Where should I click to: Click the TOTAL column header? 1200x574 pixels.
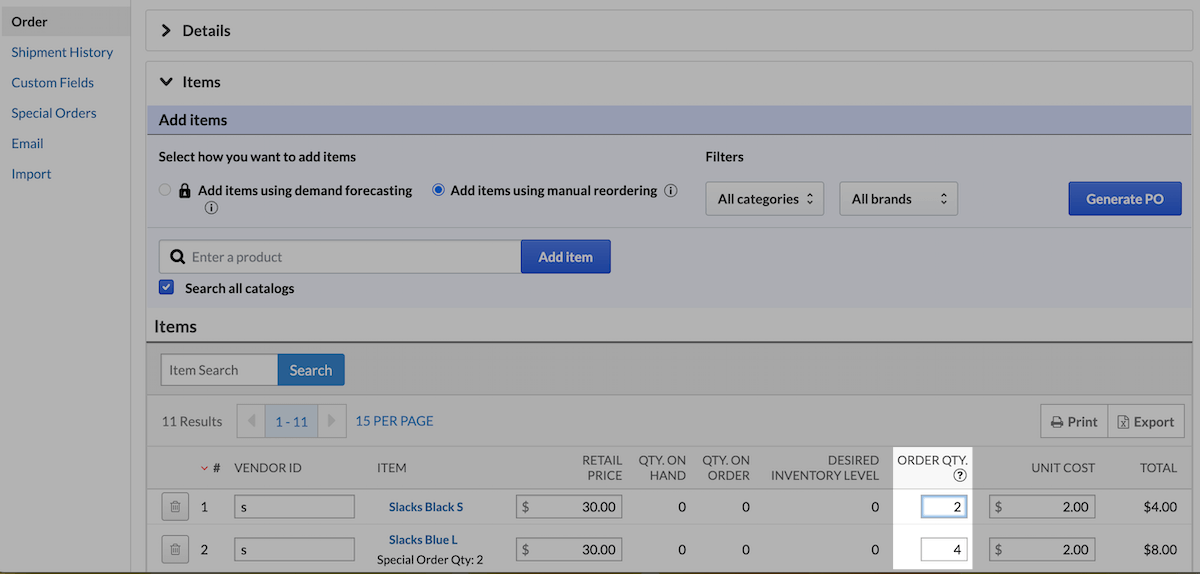1158,467
